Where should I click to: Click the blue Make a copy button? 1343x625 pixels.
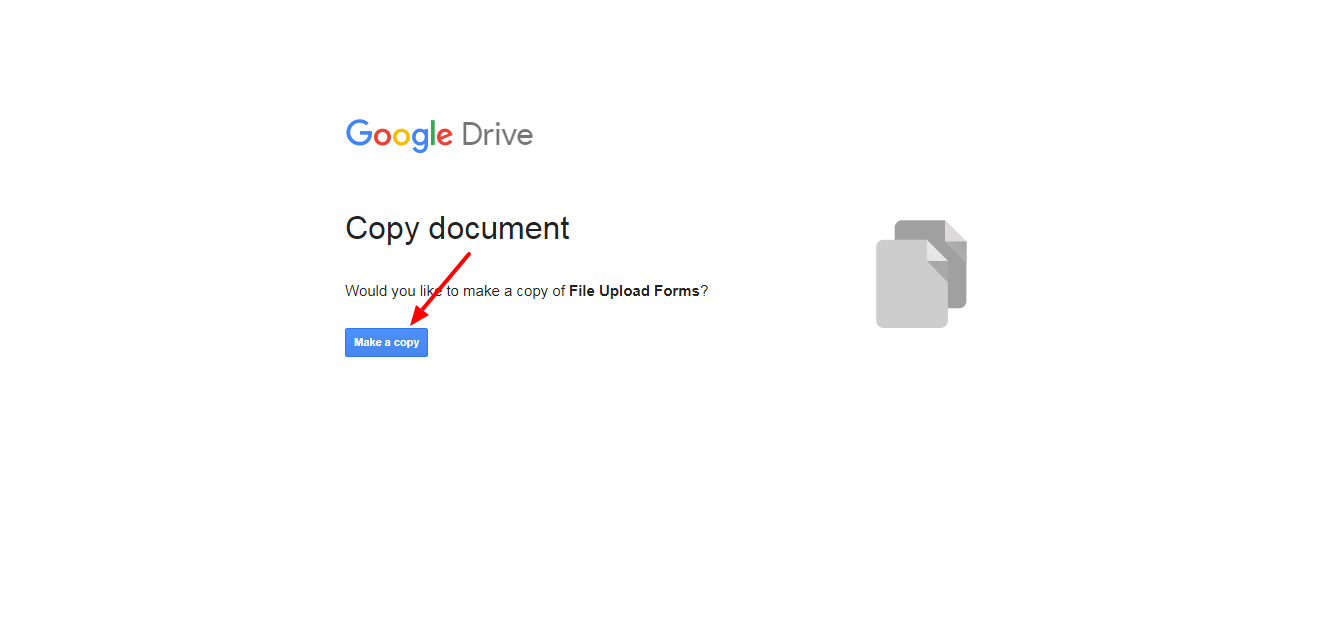(x=386, y=342)
